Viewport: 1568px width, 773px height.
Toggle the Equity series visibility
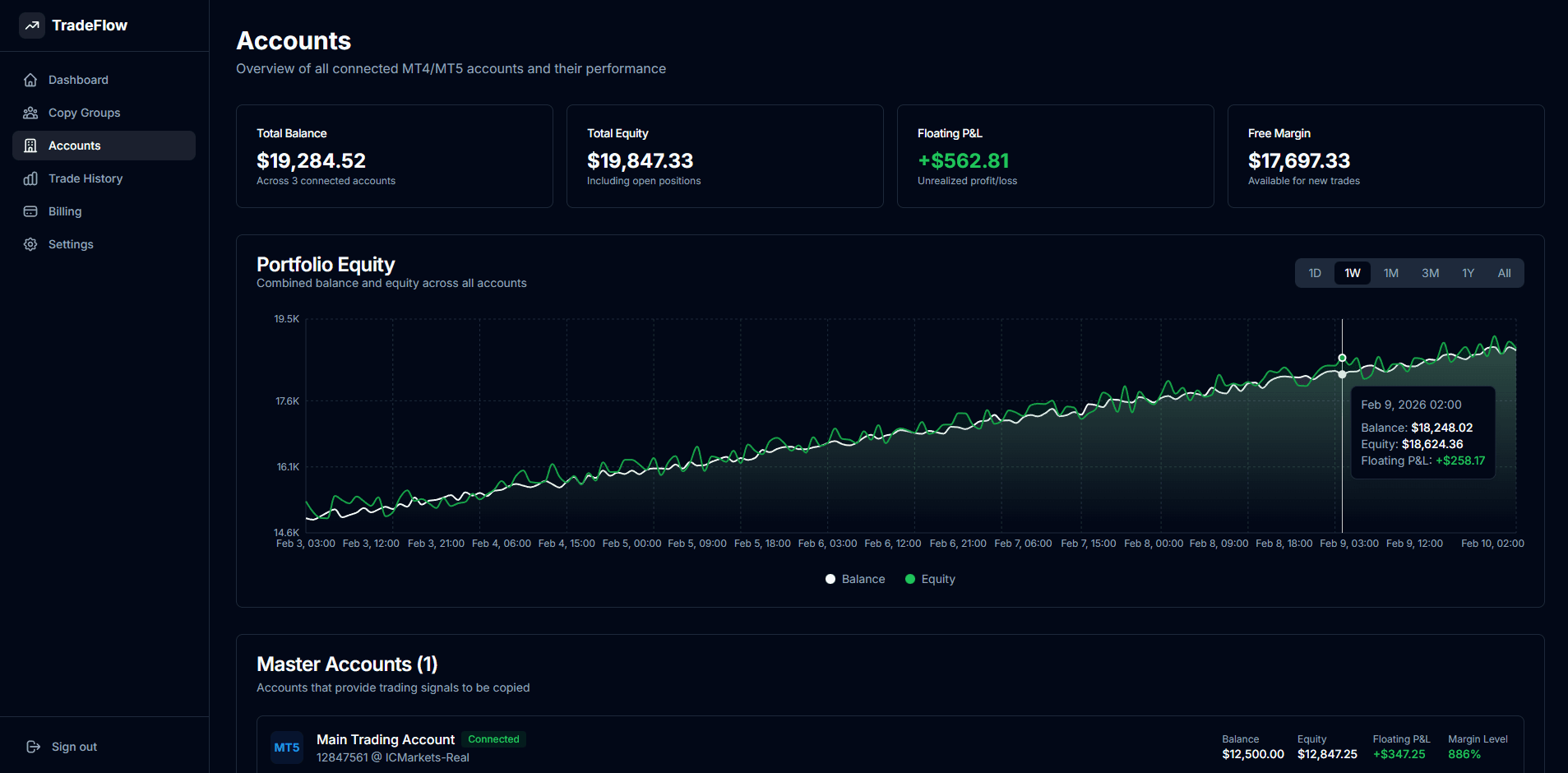930,578
